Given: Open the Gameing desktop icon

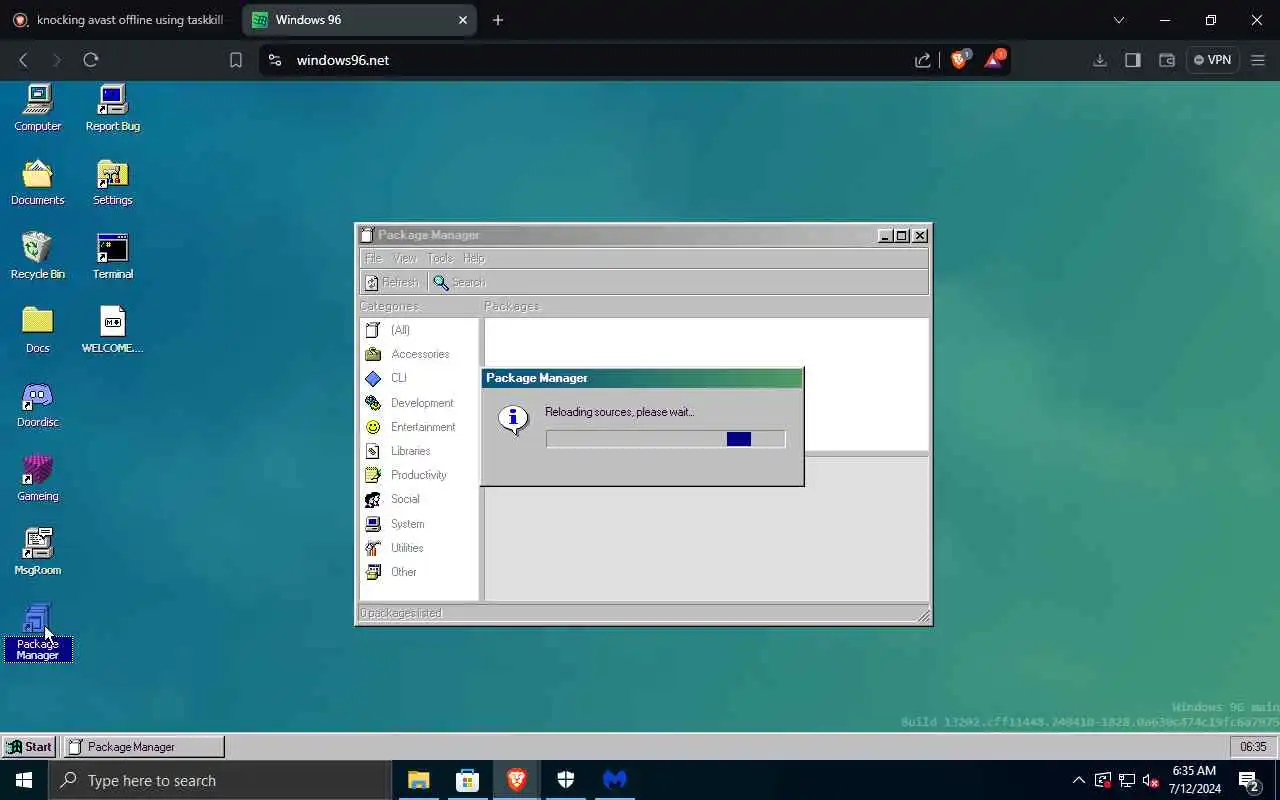Looking at the screenshot, I should [x=38, y=478].
